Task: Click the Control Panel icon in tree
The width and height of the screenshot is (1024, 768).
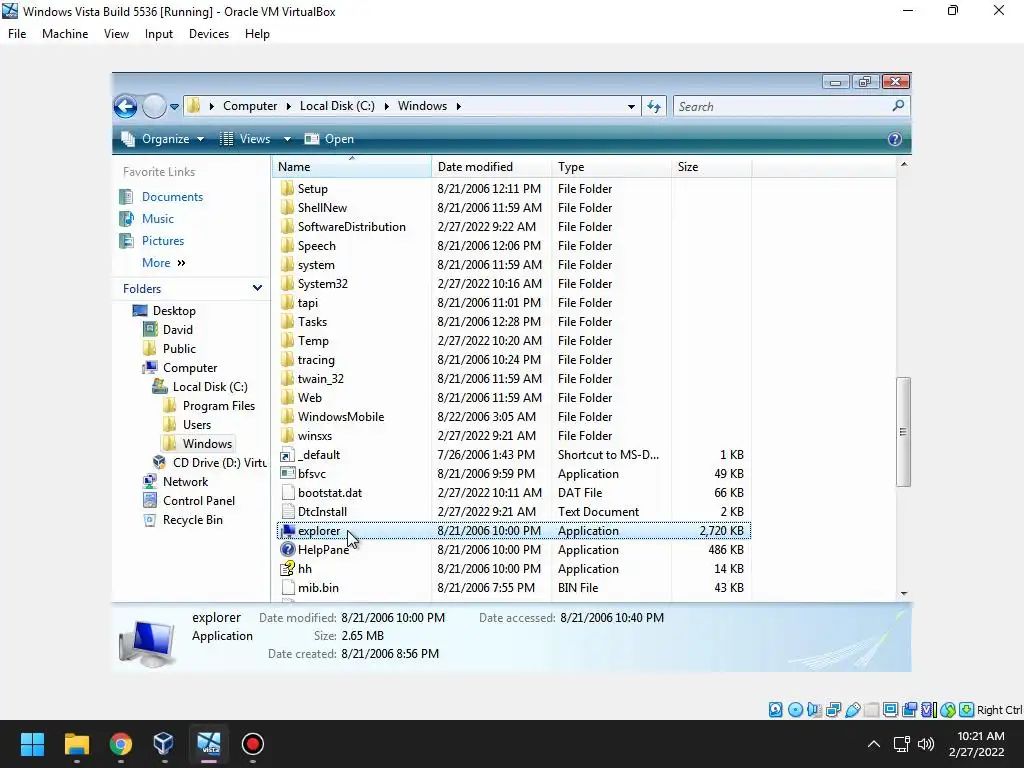Action: point(150,500)
